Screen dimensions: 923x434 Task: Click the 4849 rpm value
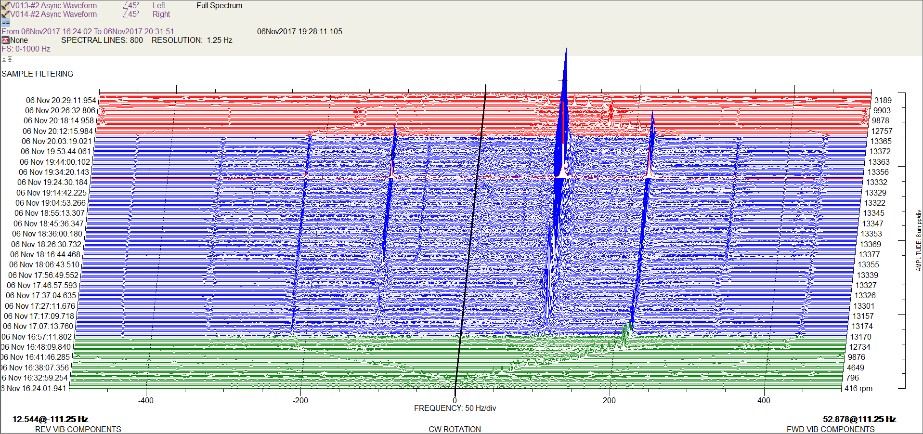[856, 367]
